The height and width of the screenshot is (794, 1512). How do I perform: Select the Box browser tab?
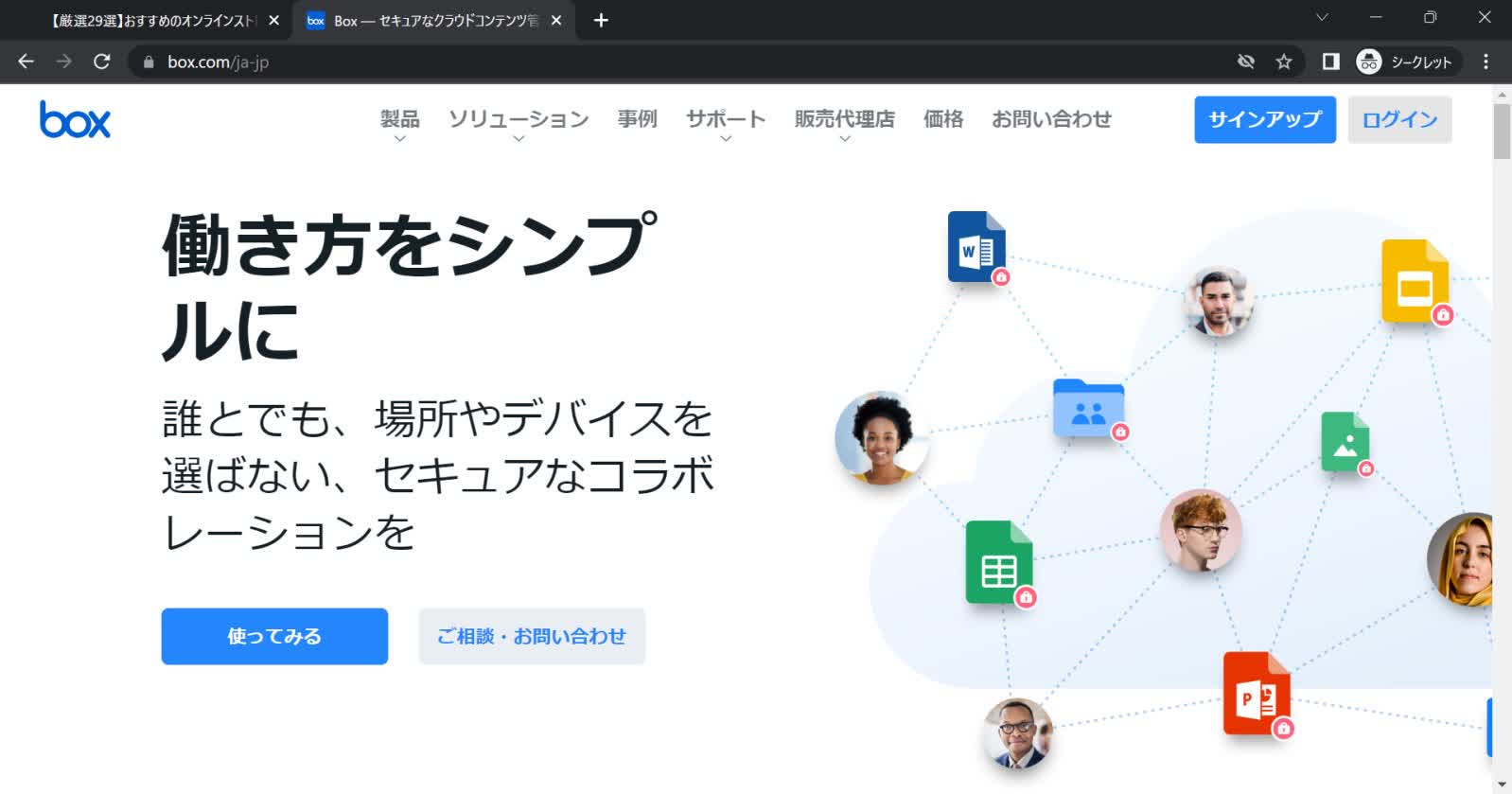pos(435,20)
